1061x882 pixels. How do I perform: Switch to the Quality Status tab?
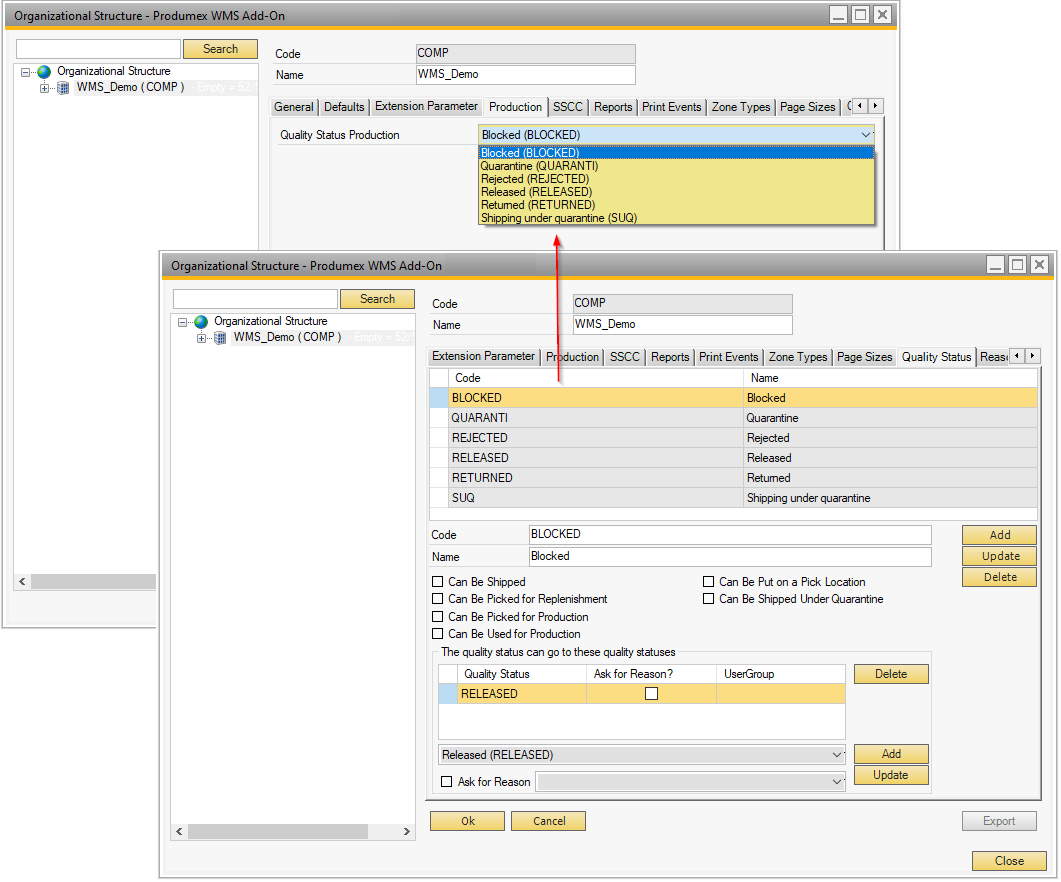936,357
